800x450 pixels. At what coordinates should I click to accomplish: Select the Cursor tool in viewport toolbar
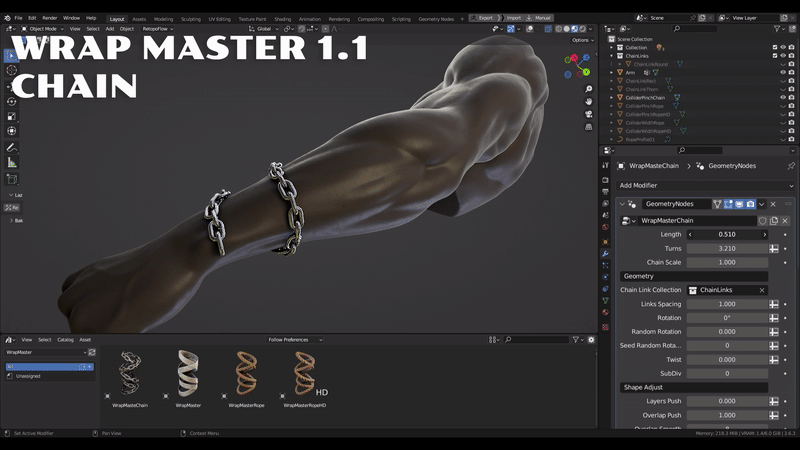11,70
